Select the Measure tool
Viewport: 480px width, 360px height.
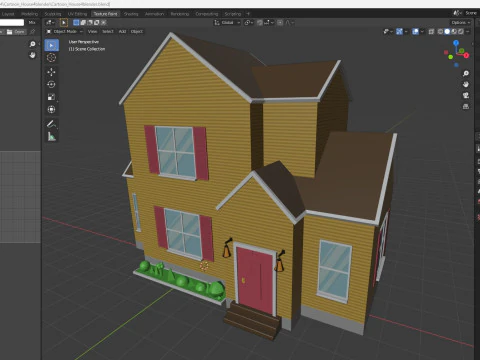pyautogui.click(x=51, y=136)
